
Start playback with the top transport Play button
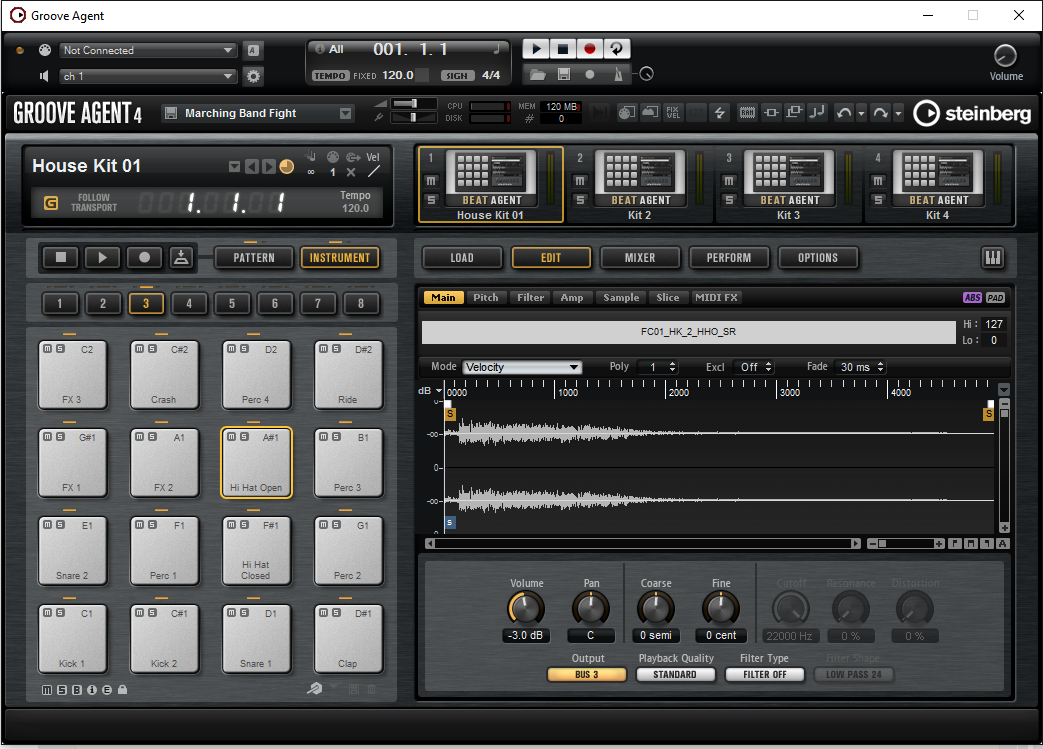(x=536, y=49)
